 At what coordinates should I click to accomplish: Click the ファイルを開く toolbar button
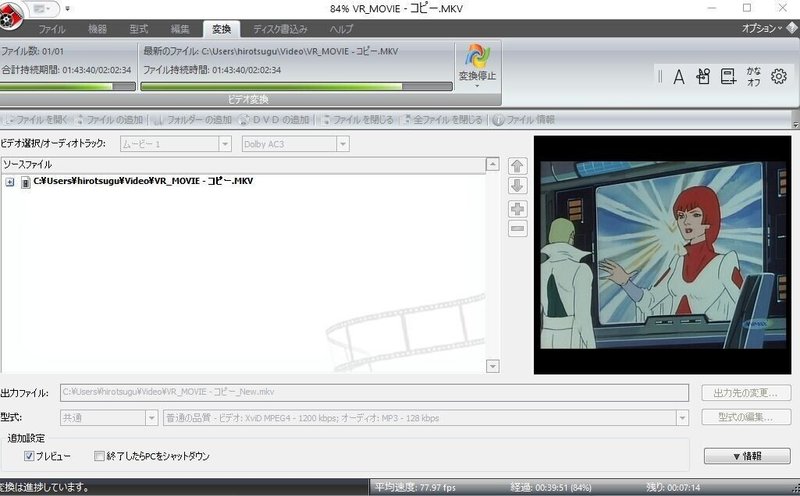[x=37, y=120]
